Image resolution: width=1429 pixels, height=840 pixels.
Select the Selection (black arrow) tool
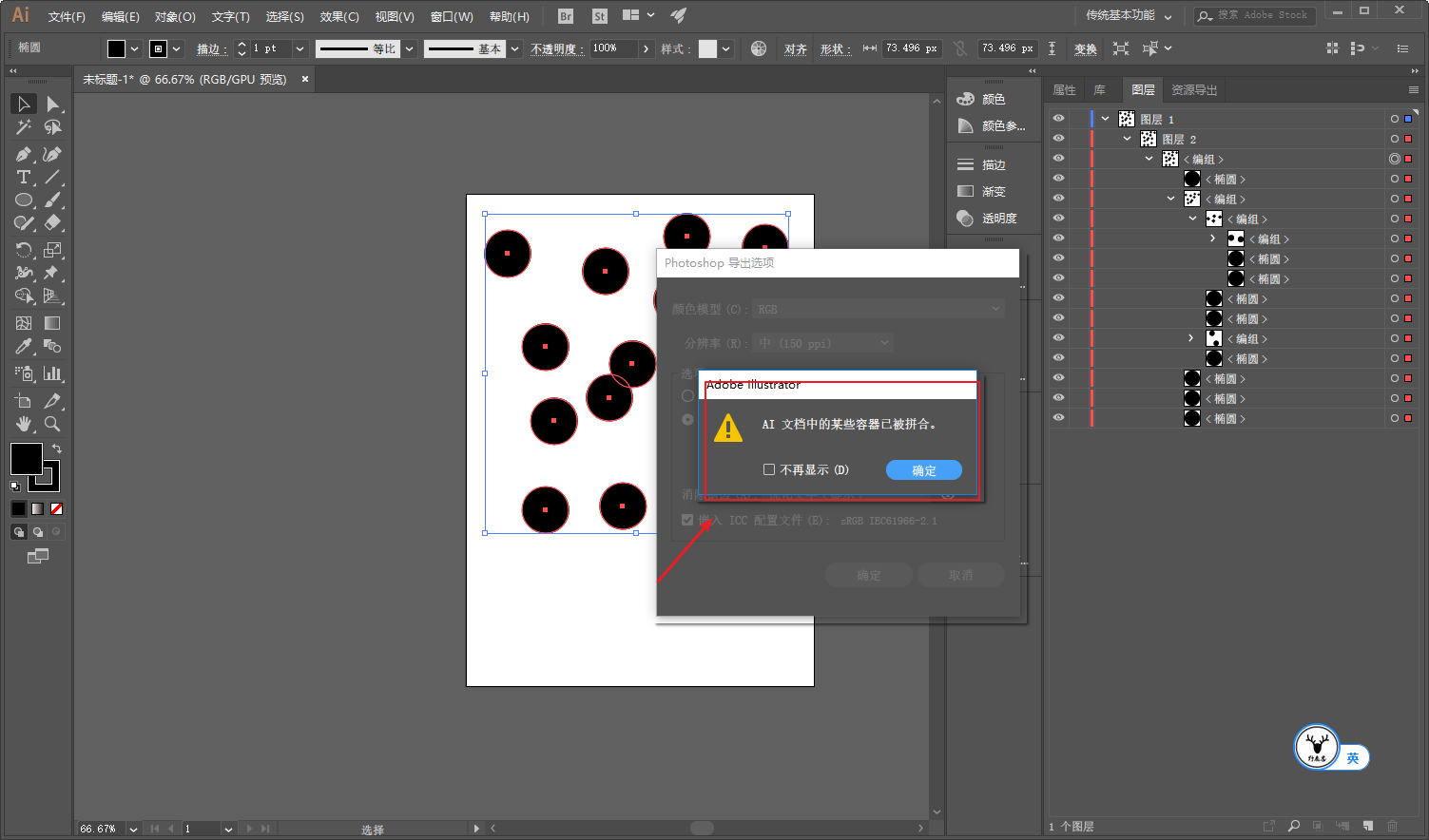coord(24,104)
